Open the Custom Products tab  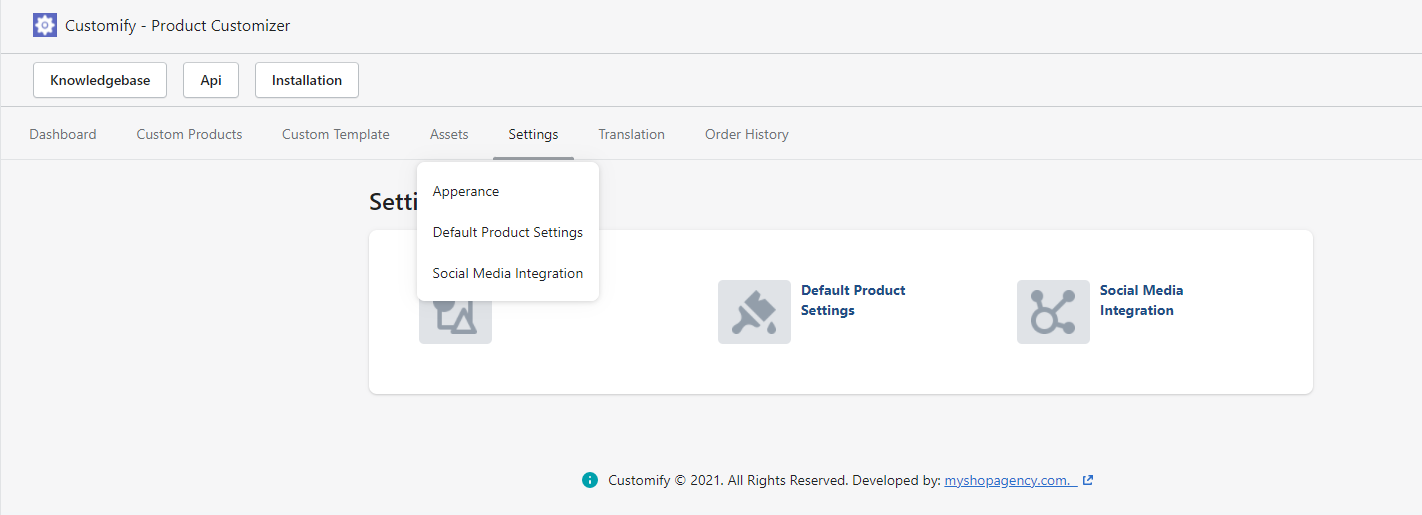tap(189, 134)
